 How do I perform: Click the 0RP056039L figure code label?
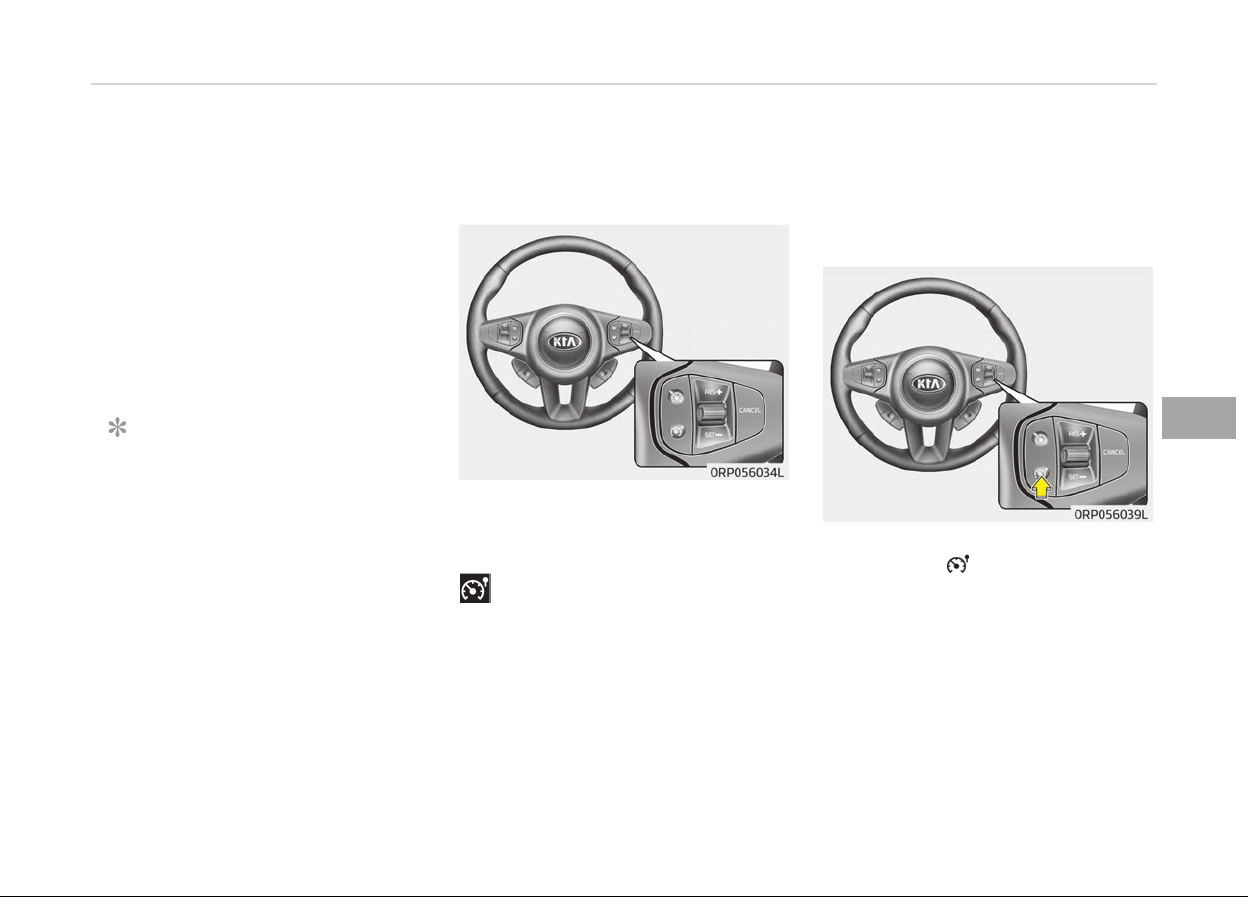(1112, 515)
